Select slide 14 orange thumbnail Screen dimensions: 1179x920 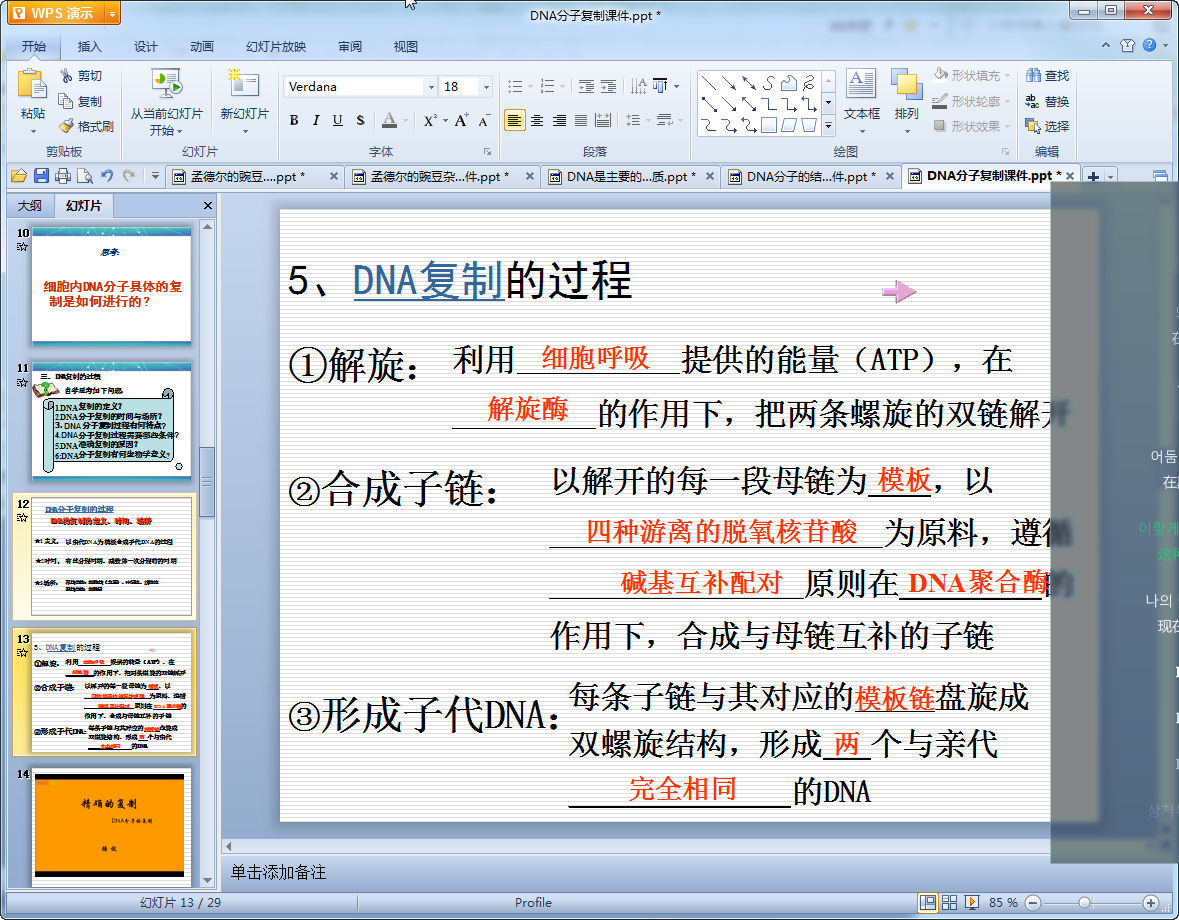tap(110, 826)
